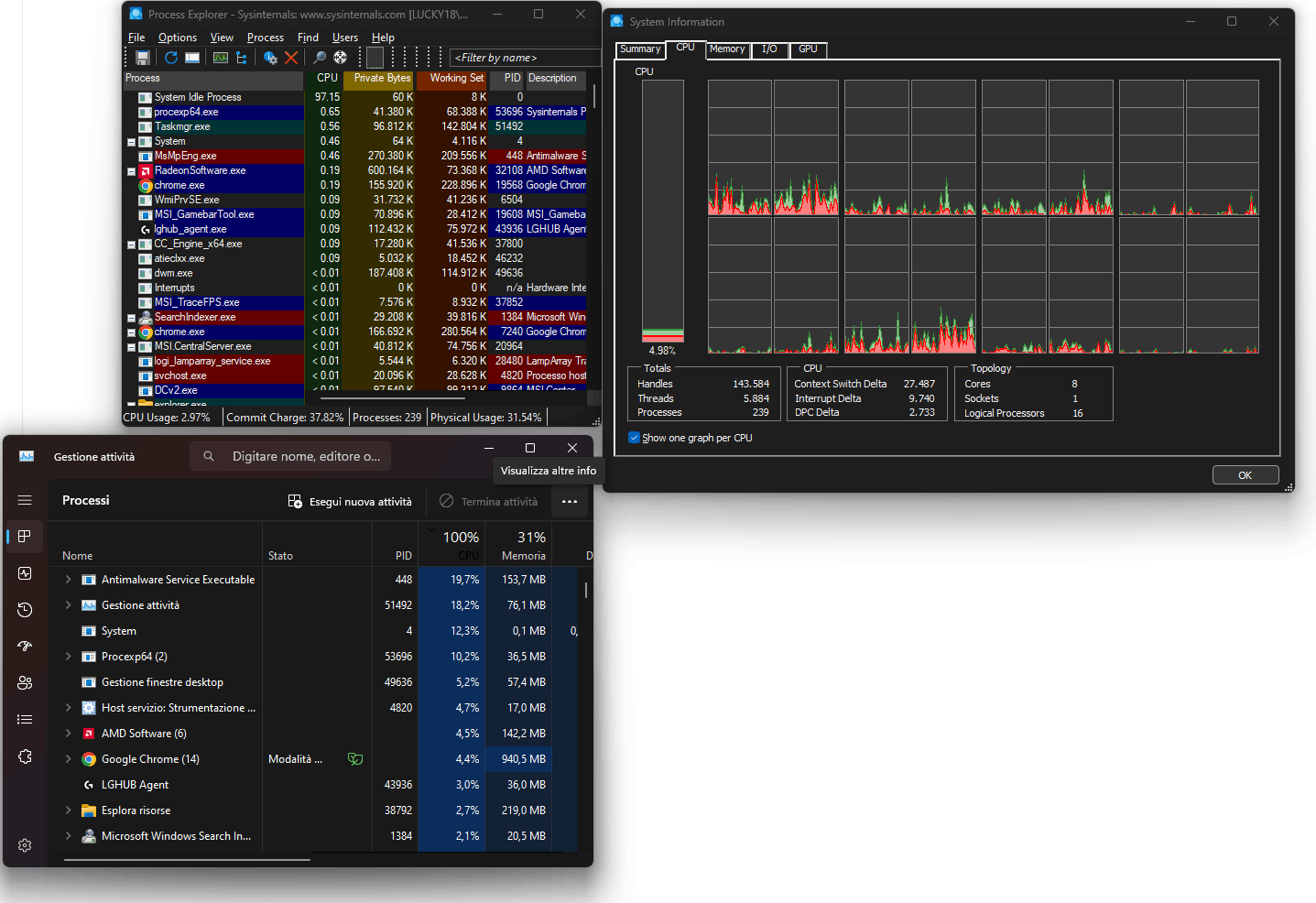Sort by the Private Bytes column header

(378, 79)
